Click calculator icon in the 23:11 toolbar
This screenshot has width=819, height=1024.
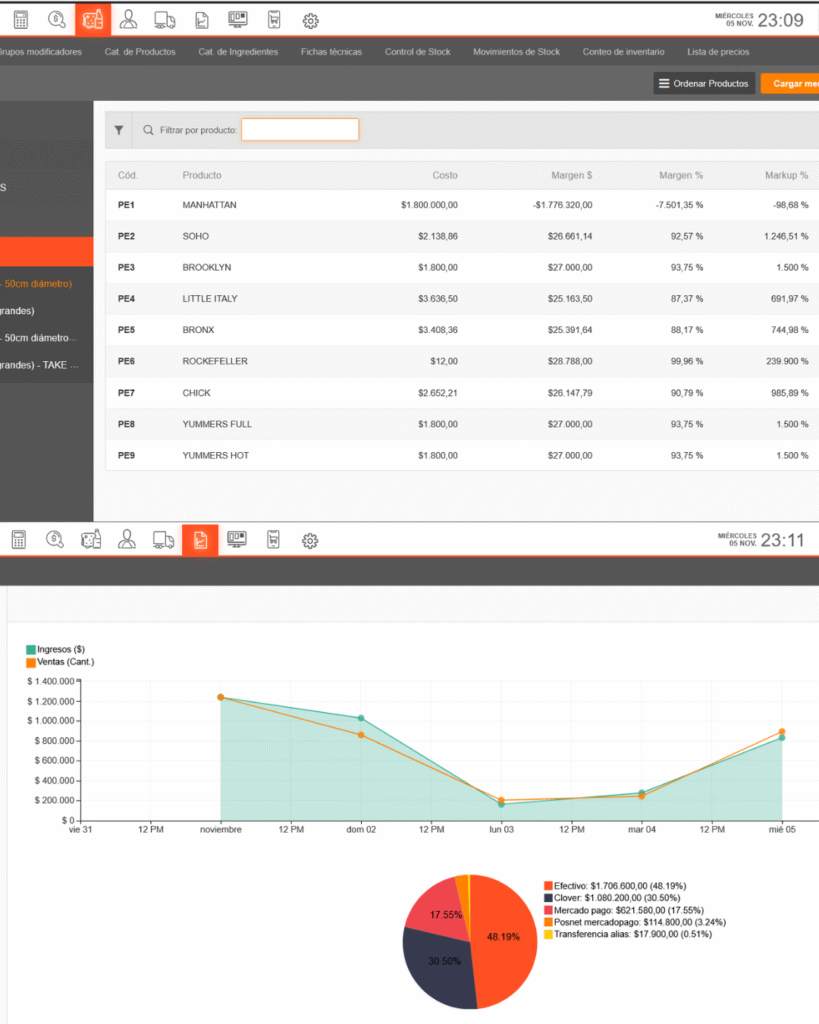coord(18,540)
